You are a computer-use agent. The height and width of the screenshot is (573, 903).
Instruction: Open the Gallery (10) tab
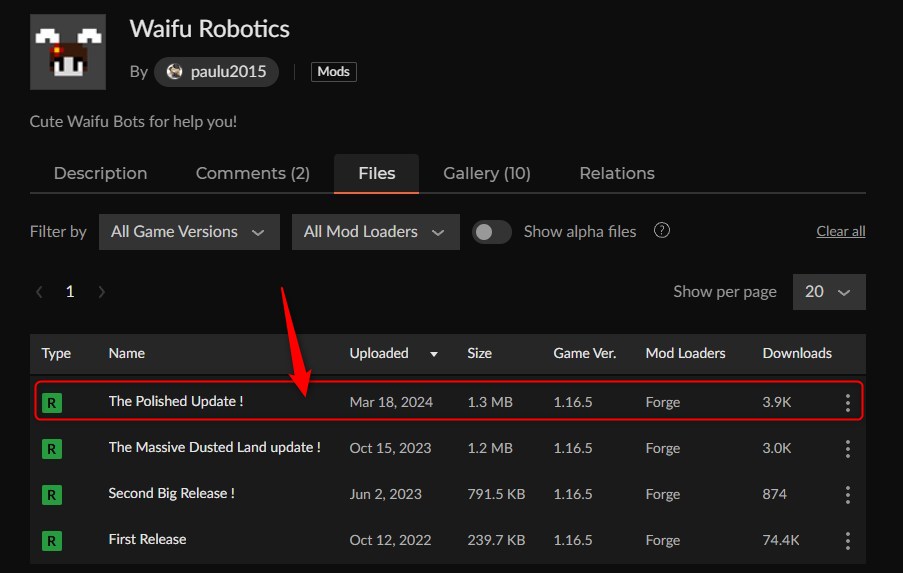[487, 173]
